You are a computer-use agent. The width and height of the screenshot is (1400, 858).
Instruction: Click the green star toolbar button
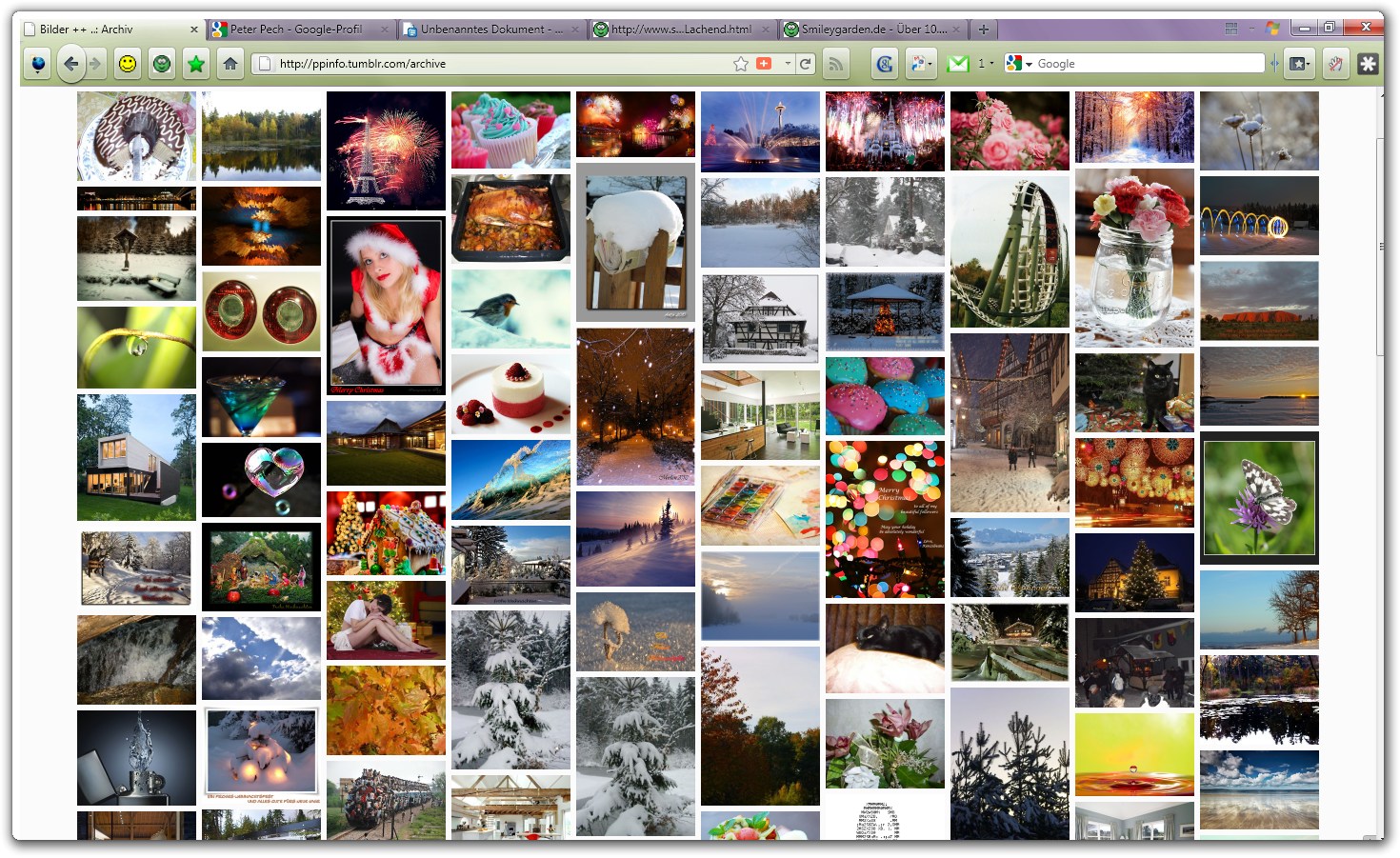click(x=196, y=64)
